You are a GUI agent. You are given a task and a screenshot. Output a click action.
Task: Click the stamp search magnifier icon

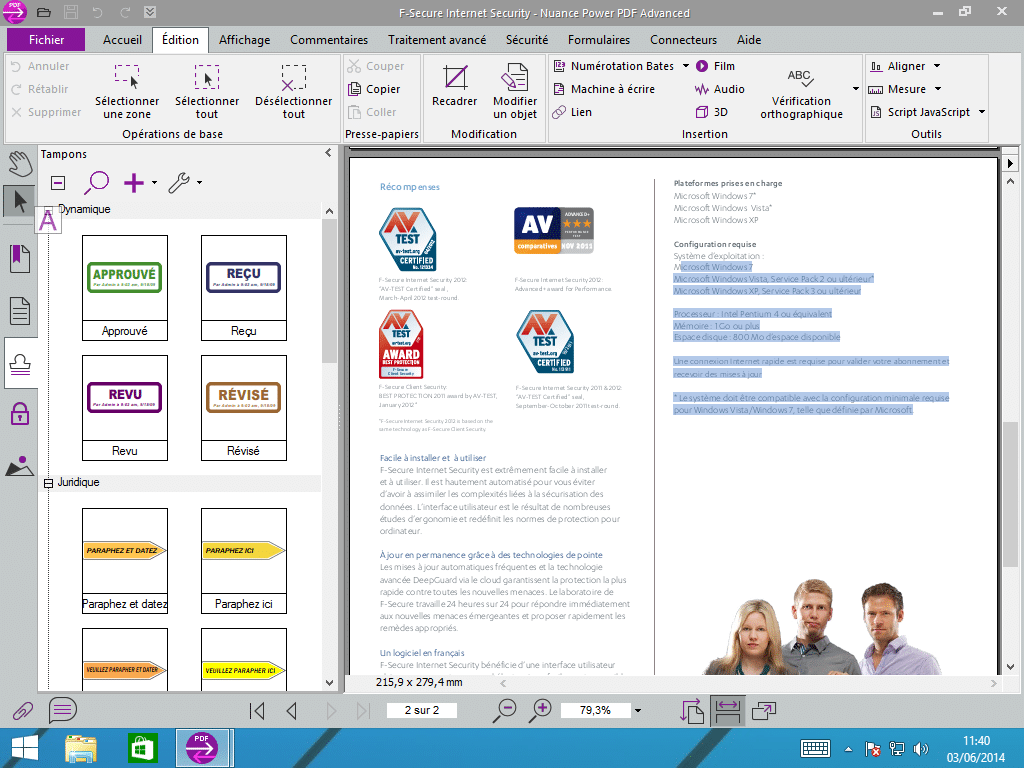[97, 183]
